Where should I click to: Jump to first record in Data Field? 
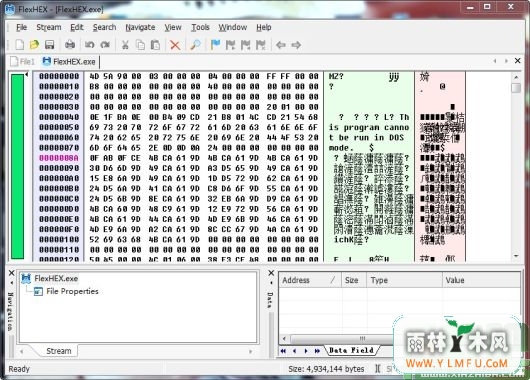pos(283,351)
